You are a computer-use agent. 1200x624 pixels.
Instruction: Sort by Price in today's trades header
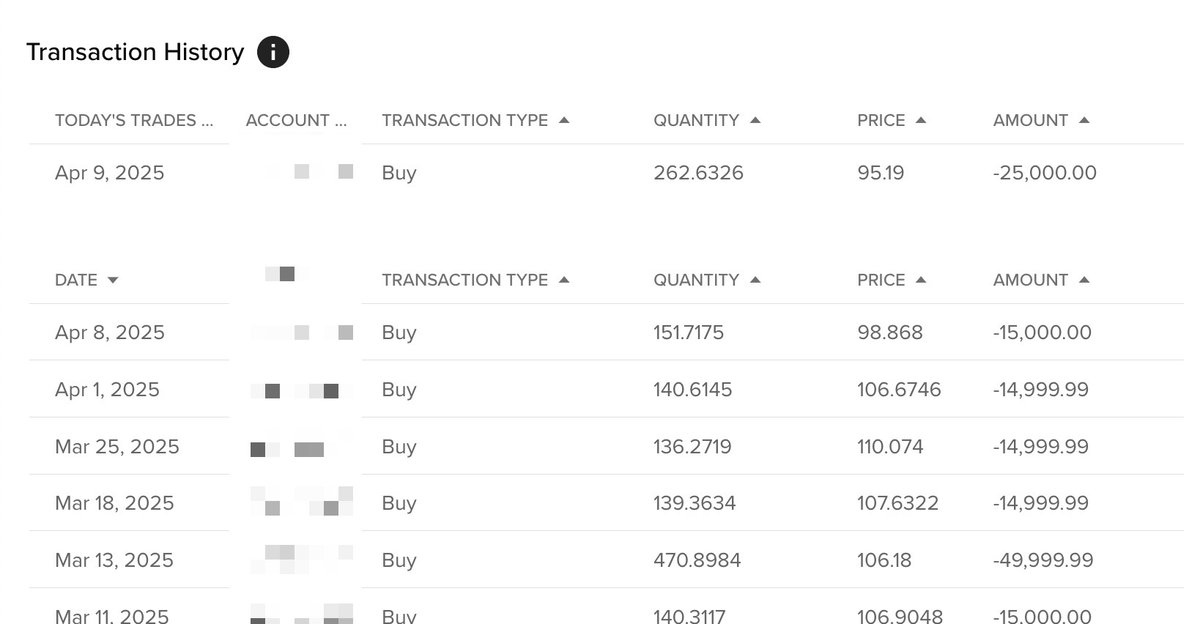click(x=891, y=120)
